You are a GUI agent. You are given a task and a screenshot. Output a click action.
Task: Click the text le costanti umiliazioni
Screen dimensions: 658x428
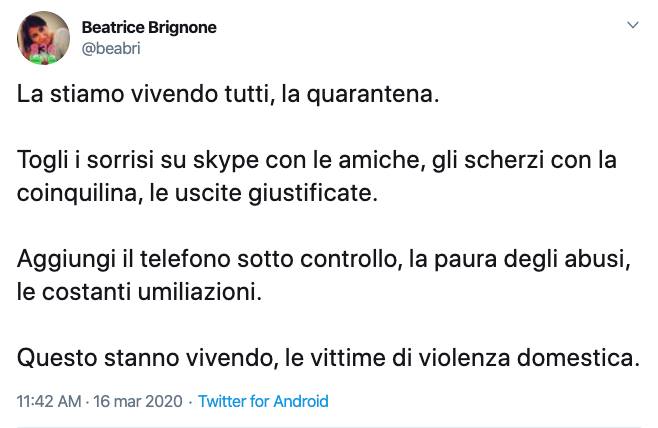coord(139,292)
